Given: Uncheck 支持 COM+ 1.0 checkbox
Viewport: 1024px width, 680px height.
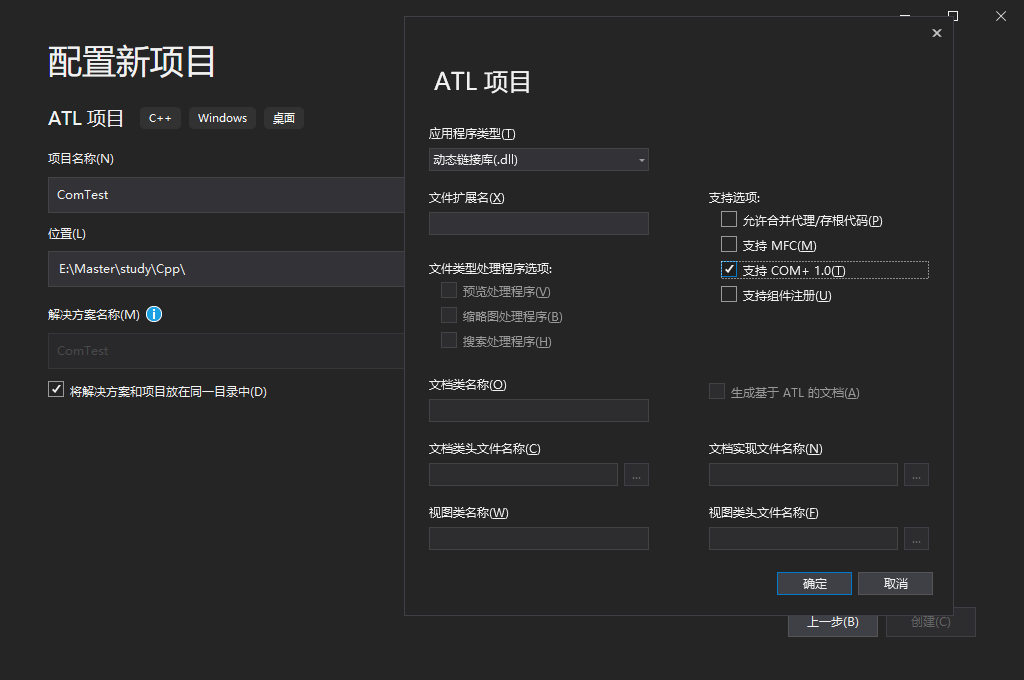Looking at the screenshot, I should 729,269.
